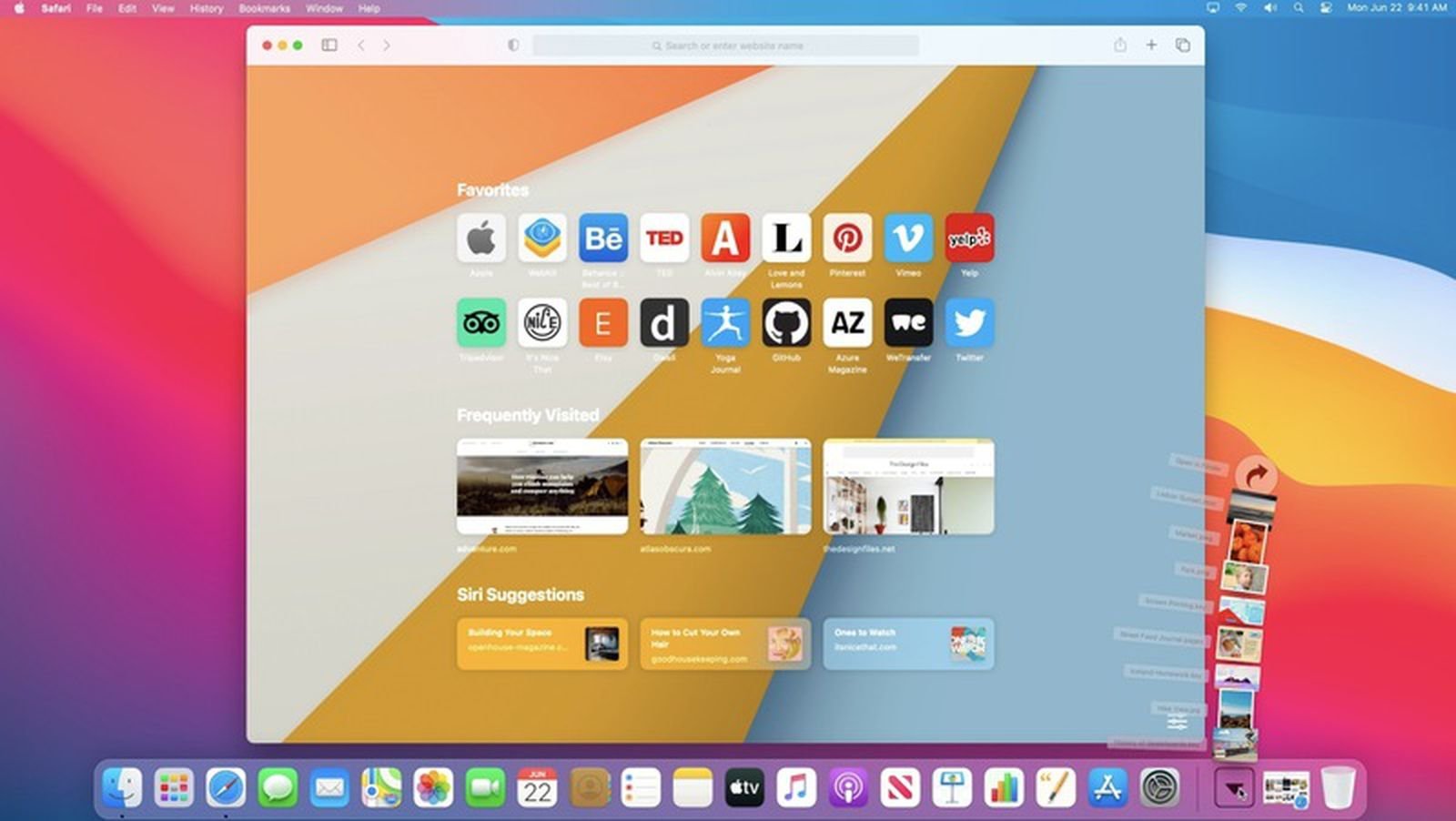Viewport: 1456px width, 821px height.
Task: Open Ones to Watch Siri suggestion
Action: pos(908,644)
